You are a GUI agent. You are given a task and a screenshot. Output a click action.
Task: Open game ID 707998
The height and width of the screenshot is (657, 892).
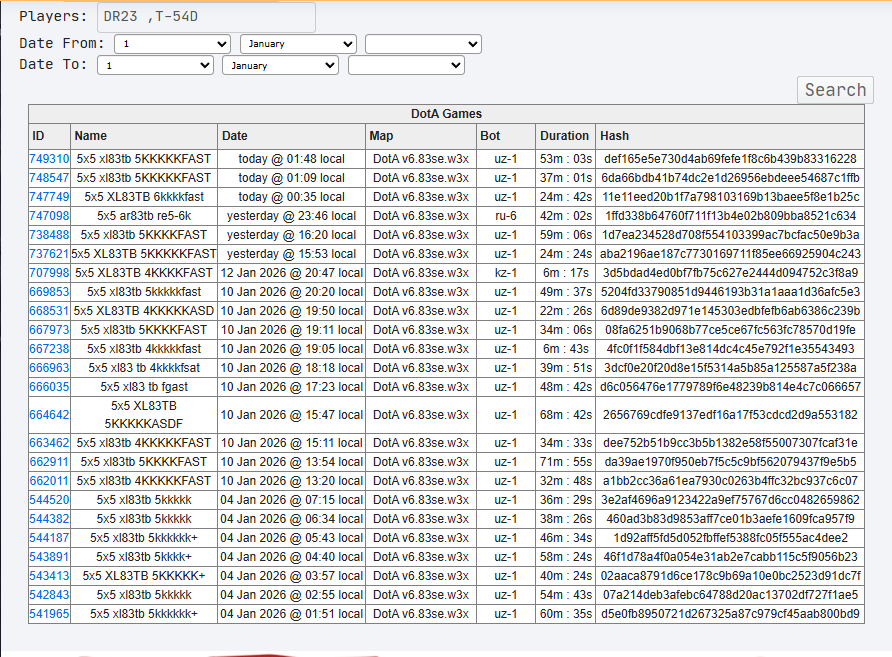coord(49,273)
